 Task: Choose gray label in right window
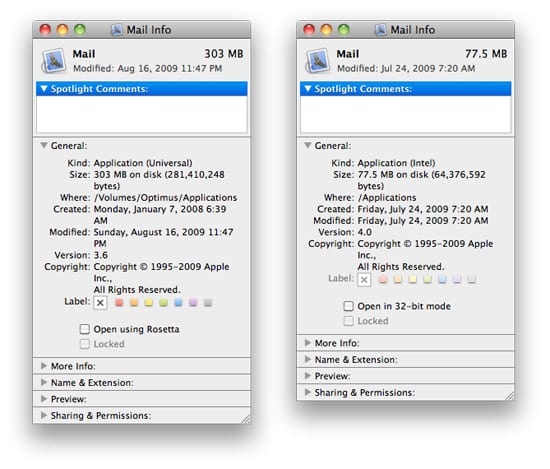coord(472,279)
